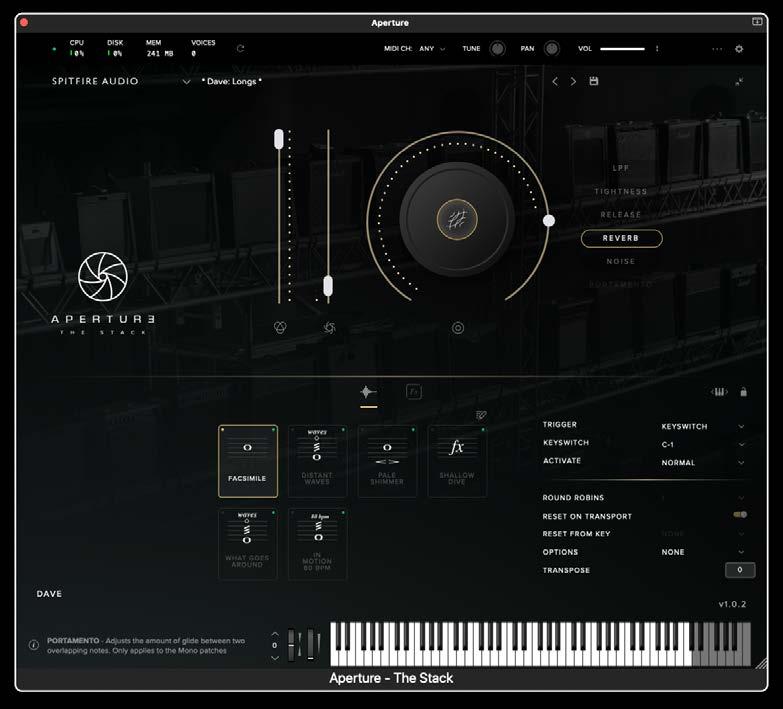Select Release knob assignment
This screenshot has width=783, height=709.
pyautogui.click(x=621, y=215)
